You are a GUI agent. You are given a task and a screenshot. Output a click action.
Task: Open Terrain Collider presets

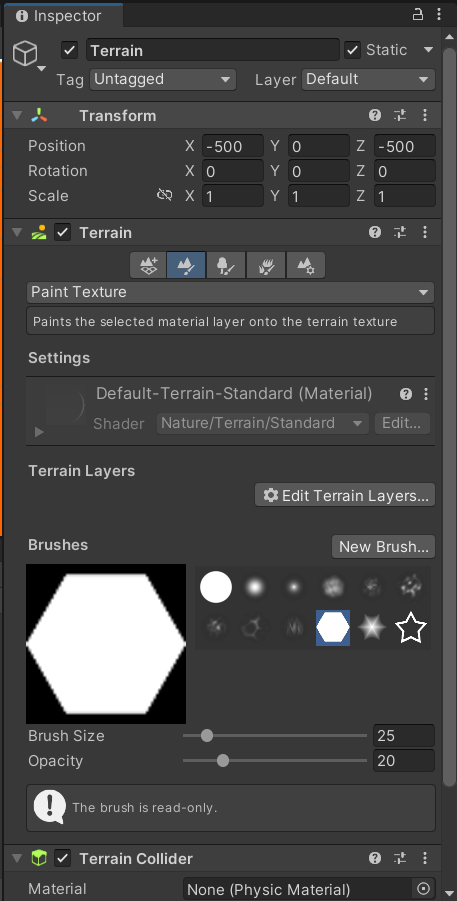400,858
